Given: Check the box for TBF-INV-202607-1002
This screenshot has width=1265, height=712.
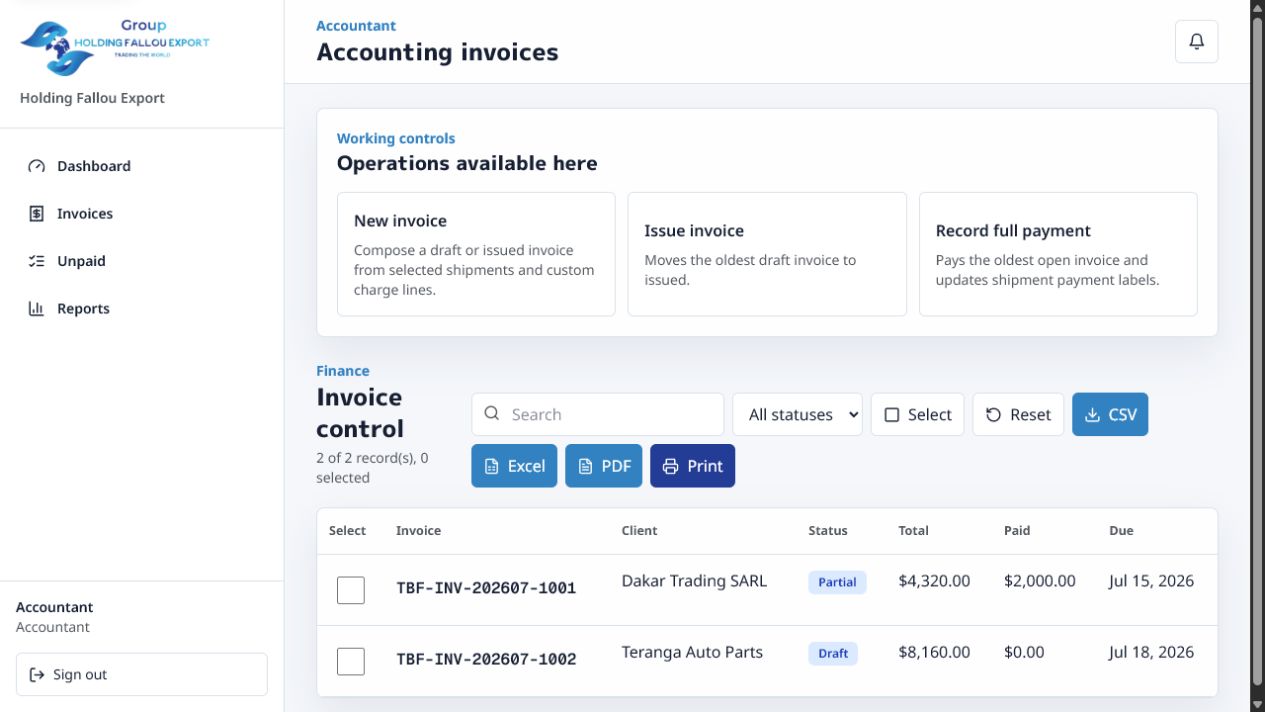Looking at the screenshot, I should tap(351, 661).
